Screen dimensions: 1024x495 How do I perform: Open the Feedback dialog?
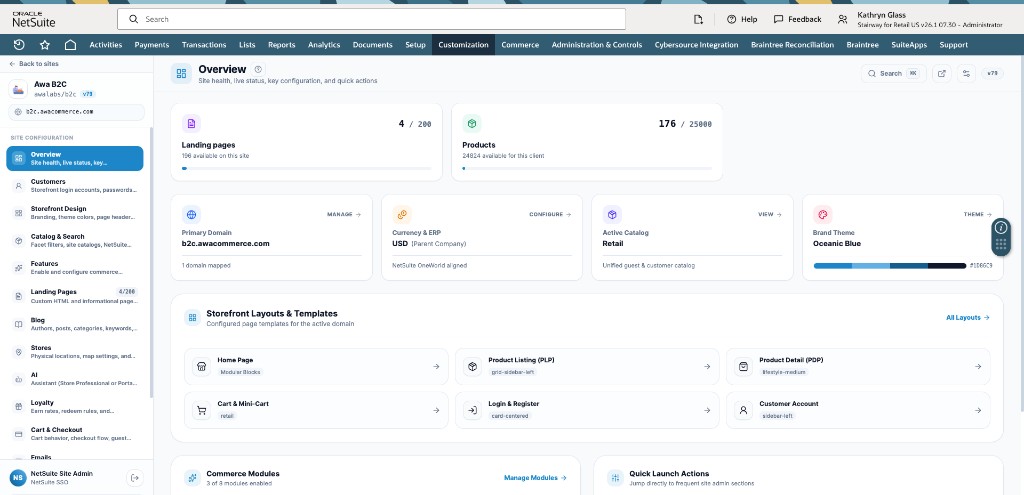(x=797, y=19)
